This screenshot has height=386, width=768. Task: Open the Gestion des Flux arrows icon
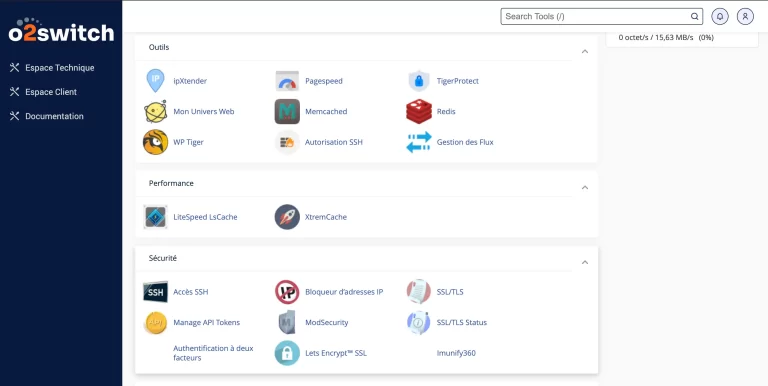click(x=419, y=142)
